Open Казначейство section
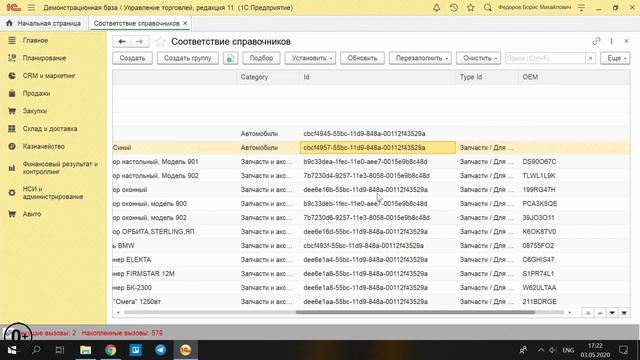Screen dimensions: 640x360 44,146
